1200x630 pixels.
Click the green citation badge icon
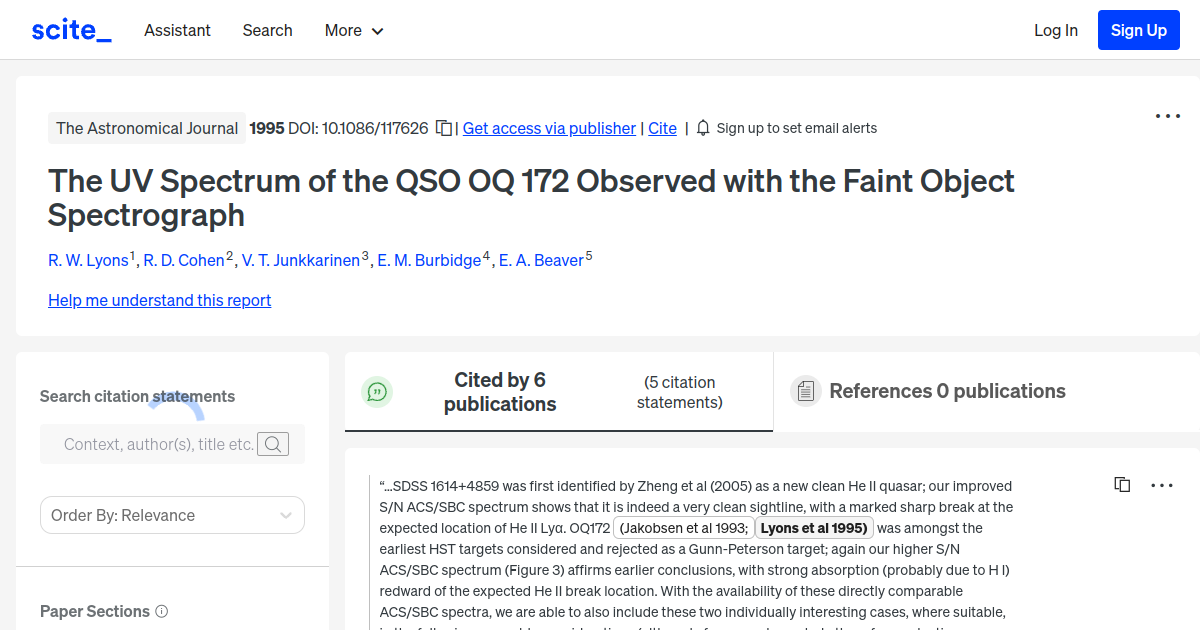click(377, 392)
